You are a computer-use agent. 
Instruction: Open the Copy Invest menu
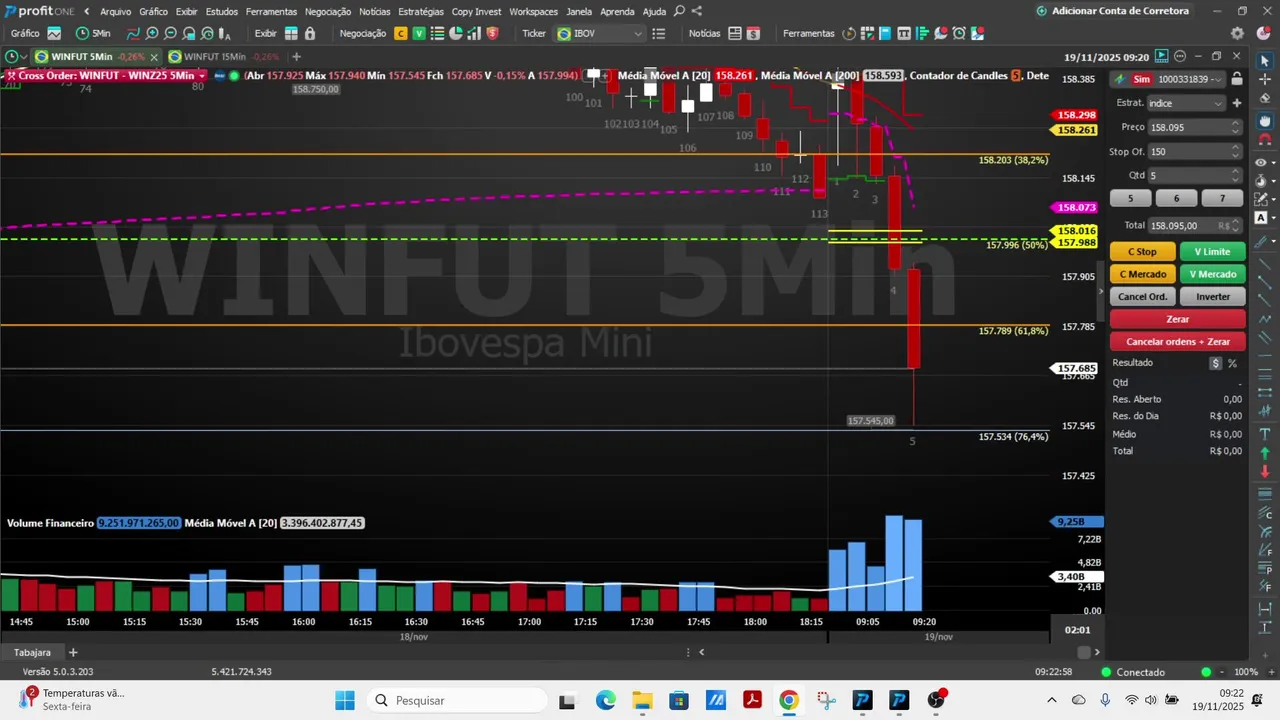pyautogui.click(x=476, y=12)
